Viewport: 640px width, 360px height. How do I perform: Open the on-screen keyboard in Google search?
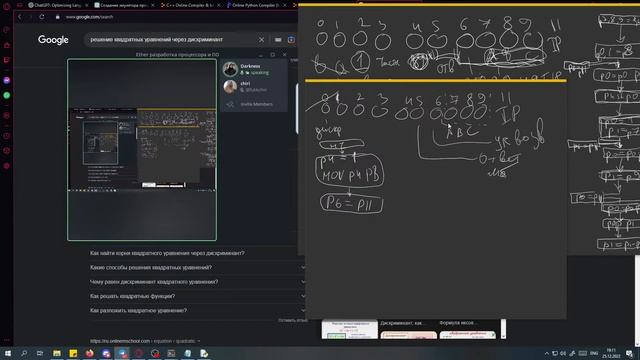point(278,40)
